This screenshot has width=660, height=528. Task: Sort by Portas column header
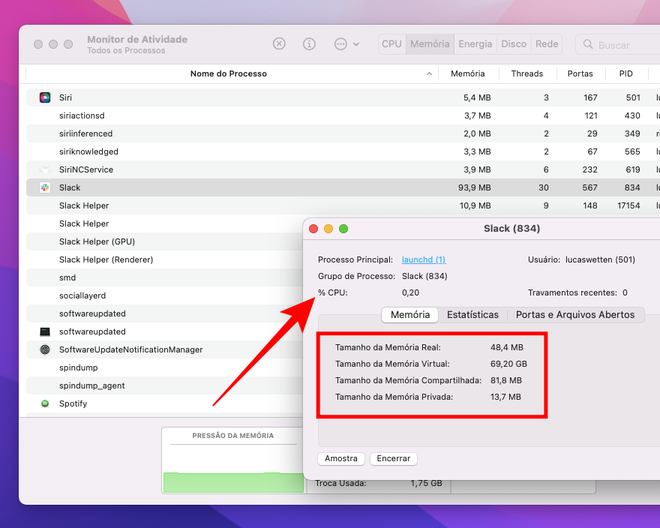(x=580, y=74)
